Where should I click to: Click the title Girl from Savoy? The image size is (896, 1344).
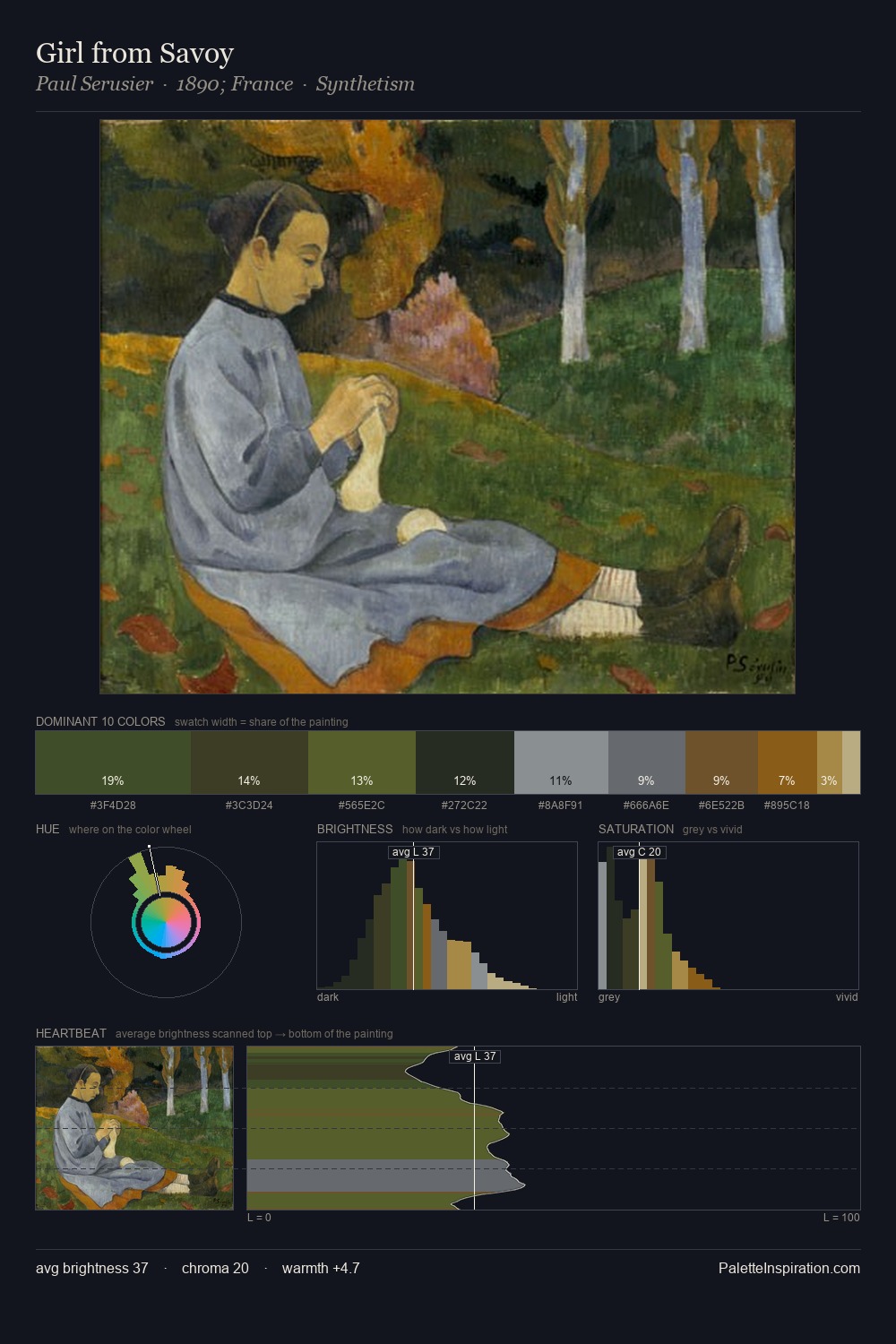click(x=134, y=53)
